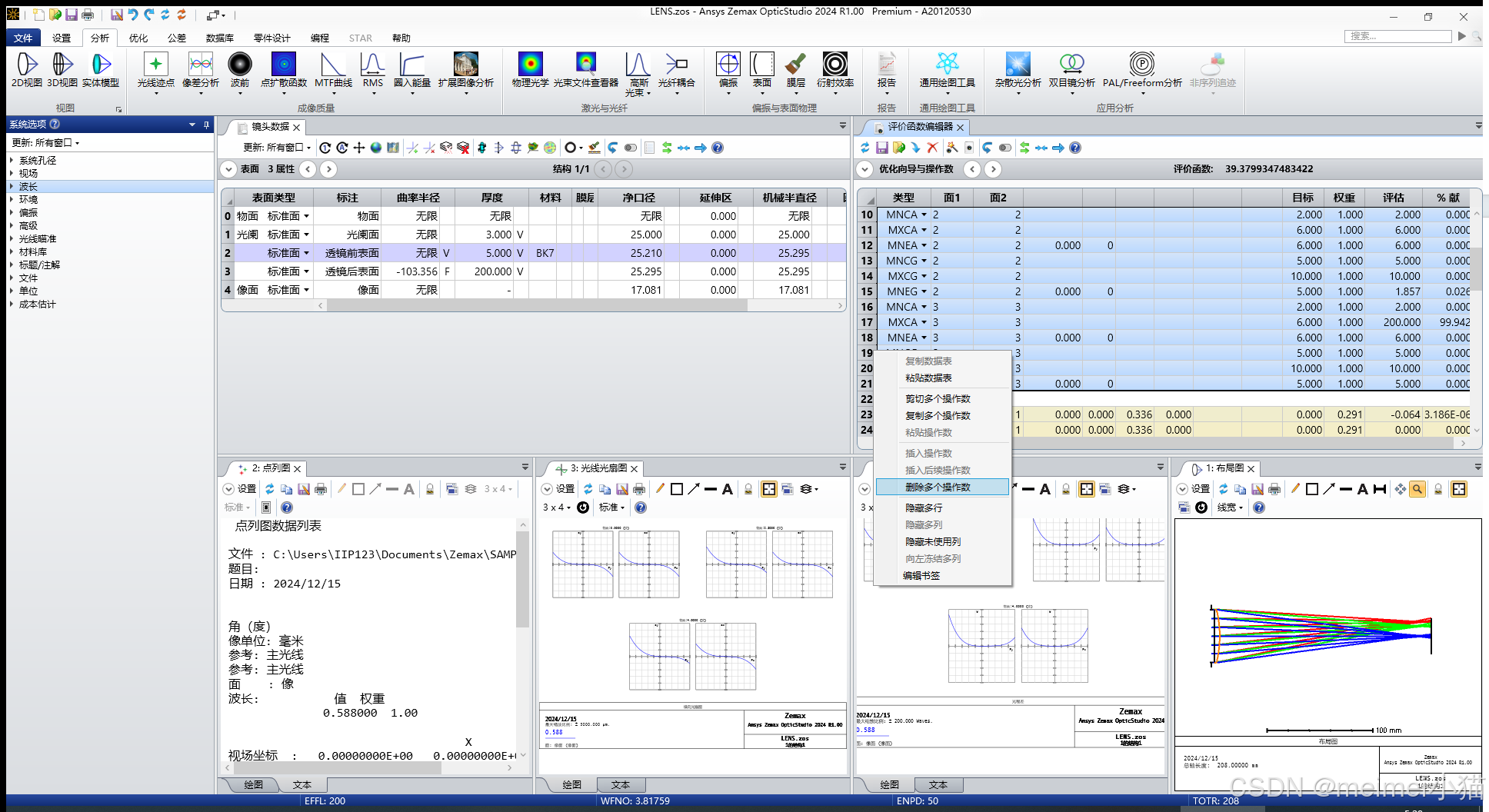Open the 光束文件查看器 beam file viewer

(586, 70)
